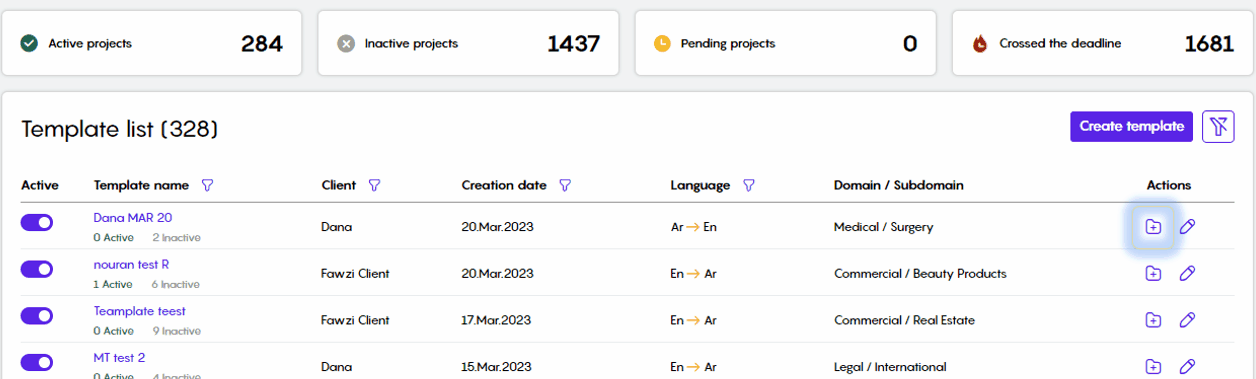The image size is (1256, 379).
Task: Open Language column filter
Action: click(748, 185)
